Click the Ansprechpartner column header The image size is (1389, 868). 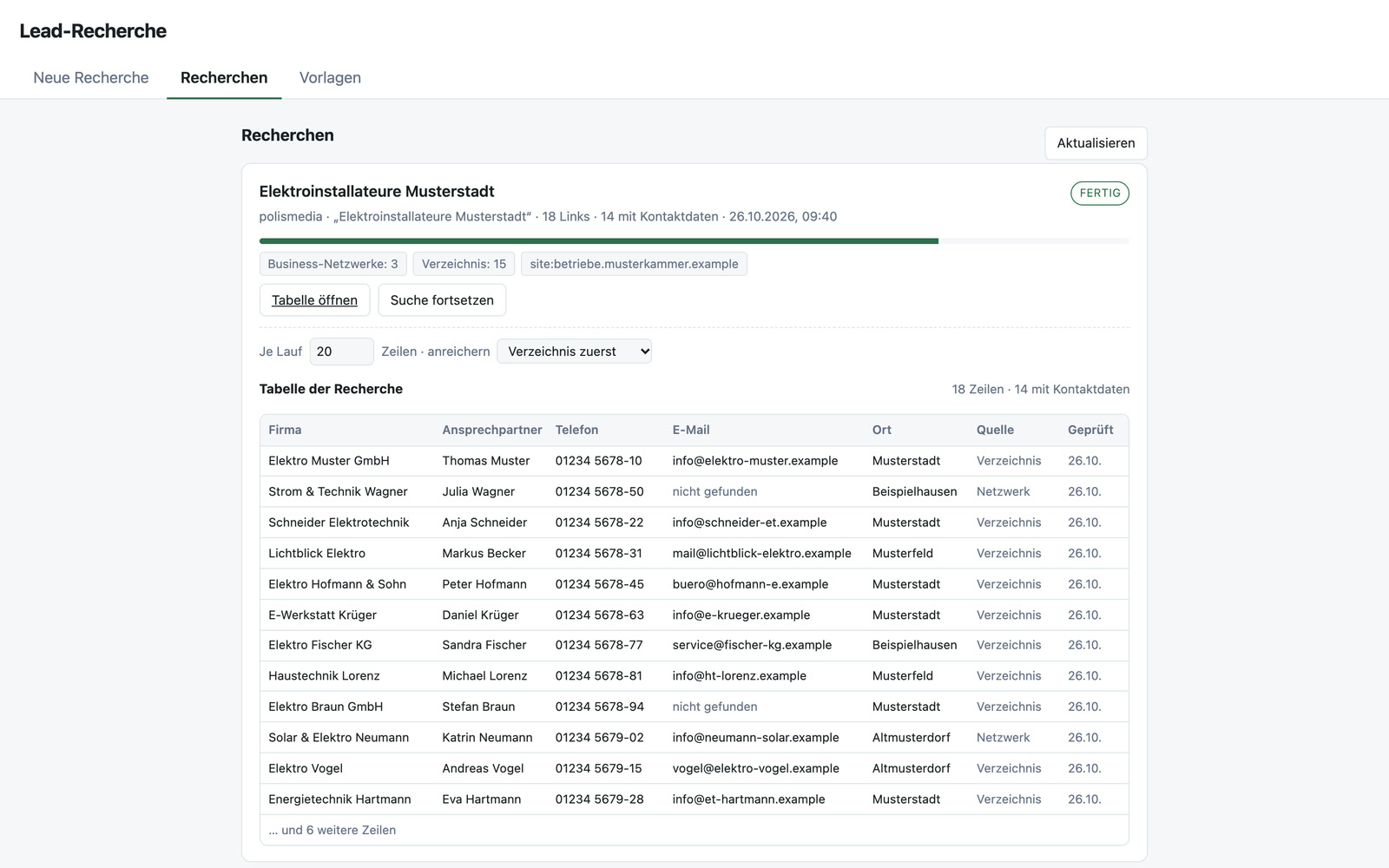pyautogui.click(x=492, y=430)
